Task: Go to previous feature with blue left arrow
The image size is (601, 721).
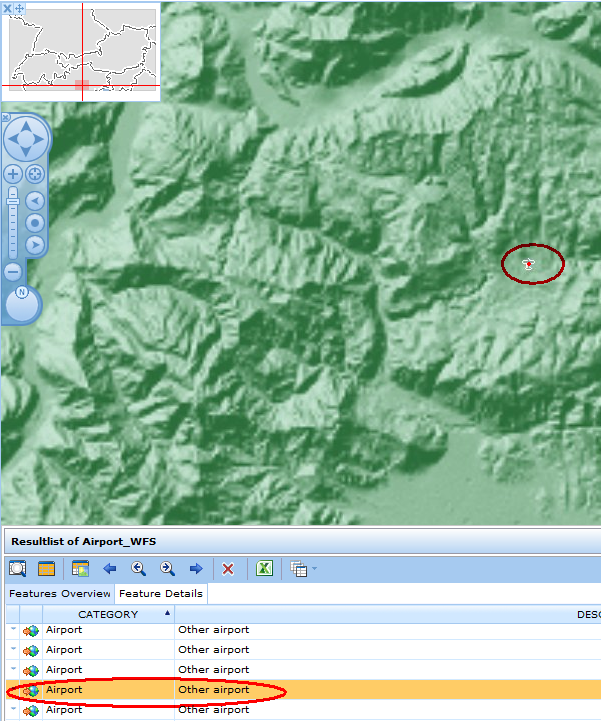Action: (x=109, y=569)
